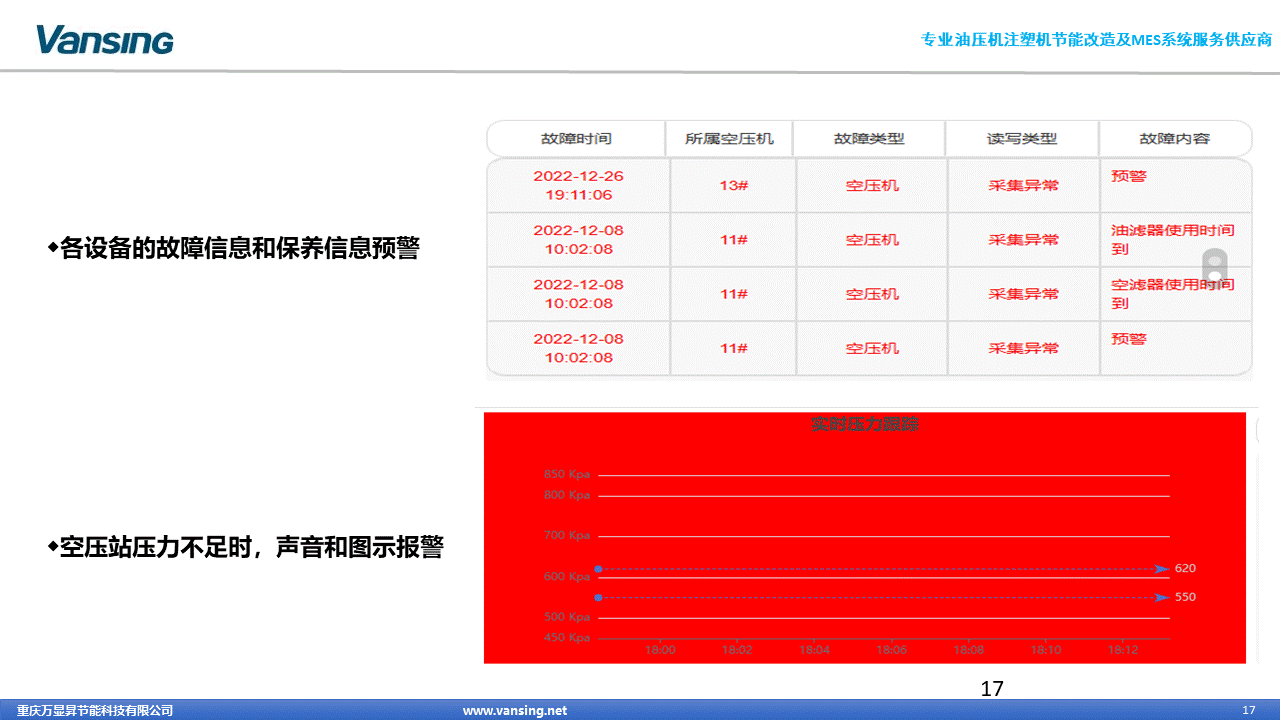This screenshot has width=1280, height=720.
Task: Click the 读写类型 column header
Action: click(1022, 139)
